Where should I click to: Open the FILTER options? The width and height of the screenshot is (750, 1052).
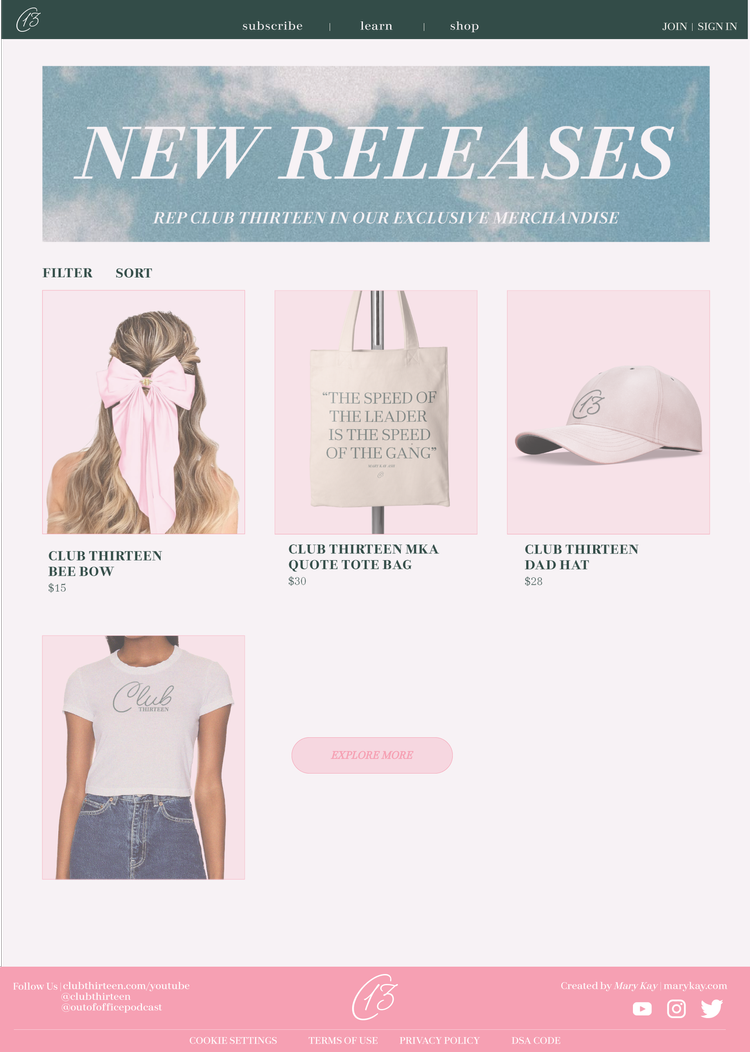point(68,273)
